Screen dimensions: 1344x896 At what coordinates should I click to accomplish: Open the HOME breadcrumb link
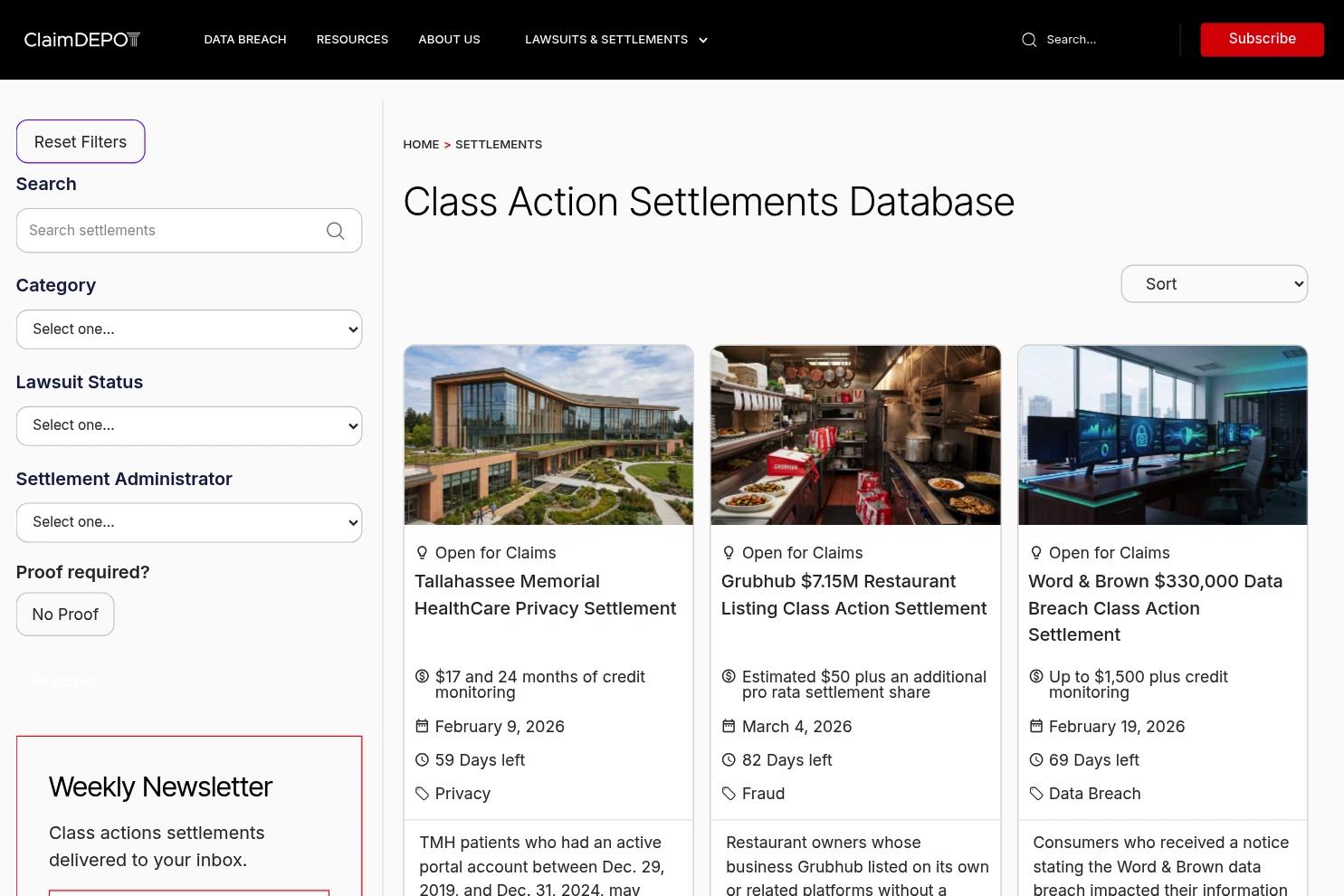click(421, 144)
